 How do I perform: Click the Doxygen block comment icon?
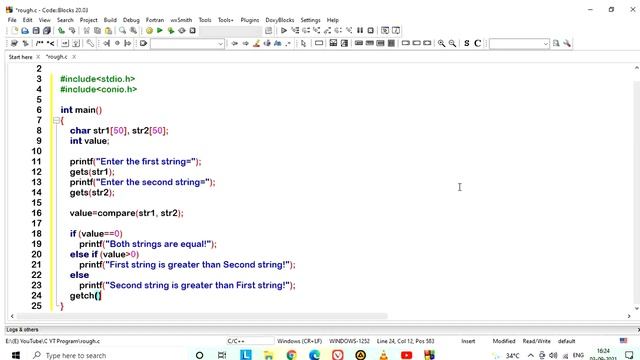click(40, 43)
